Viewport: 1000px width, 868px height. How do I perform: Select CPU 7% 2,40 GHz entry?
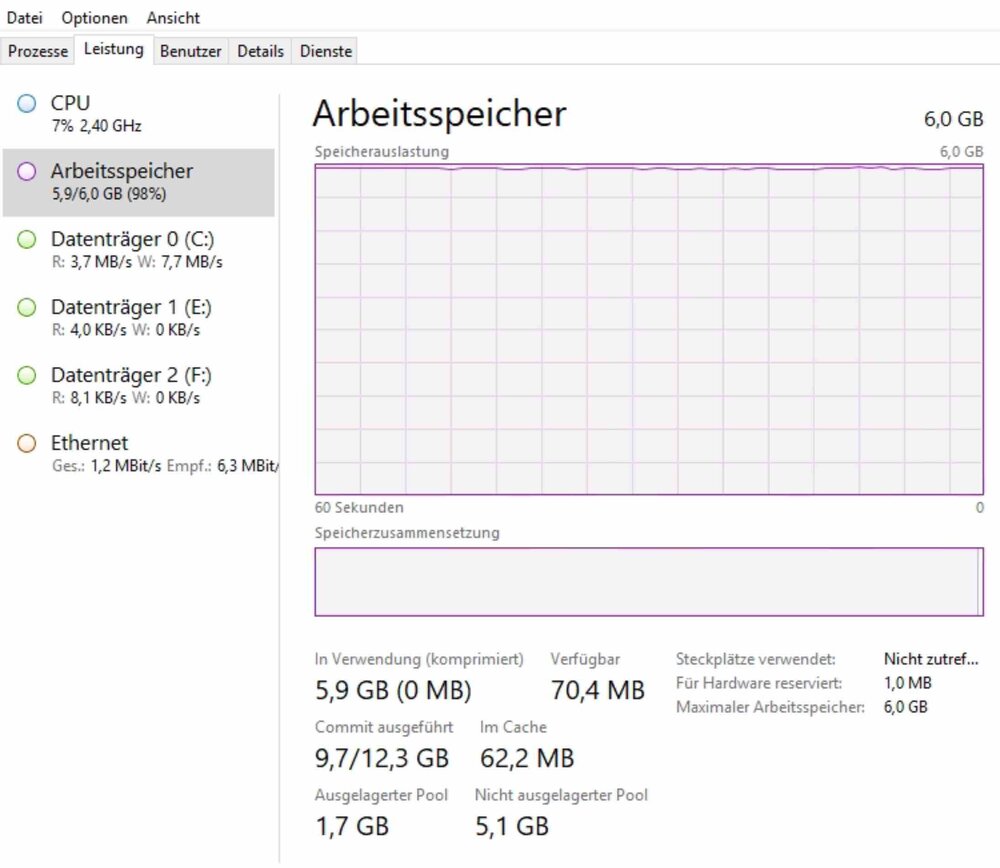coord(96,113)
